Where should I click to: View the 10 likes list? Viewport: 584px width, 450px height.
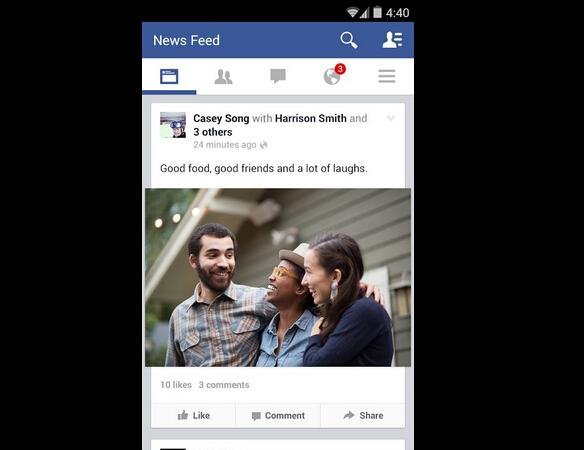tap(176, 385)
